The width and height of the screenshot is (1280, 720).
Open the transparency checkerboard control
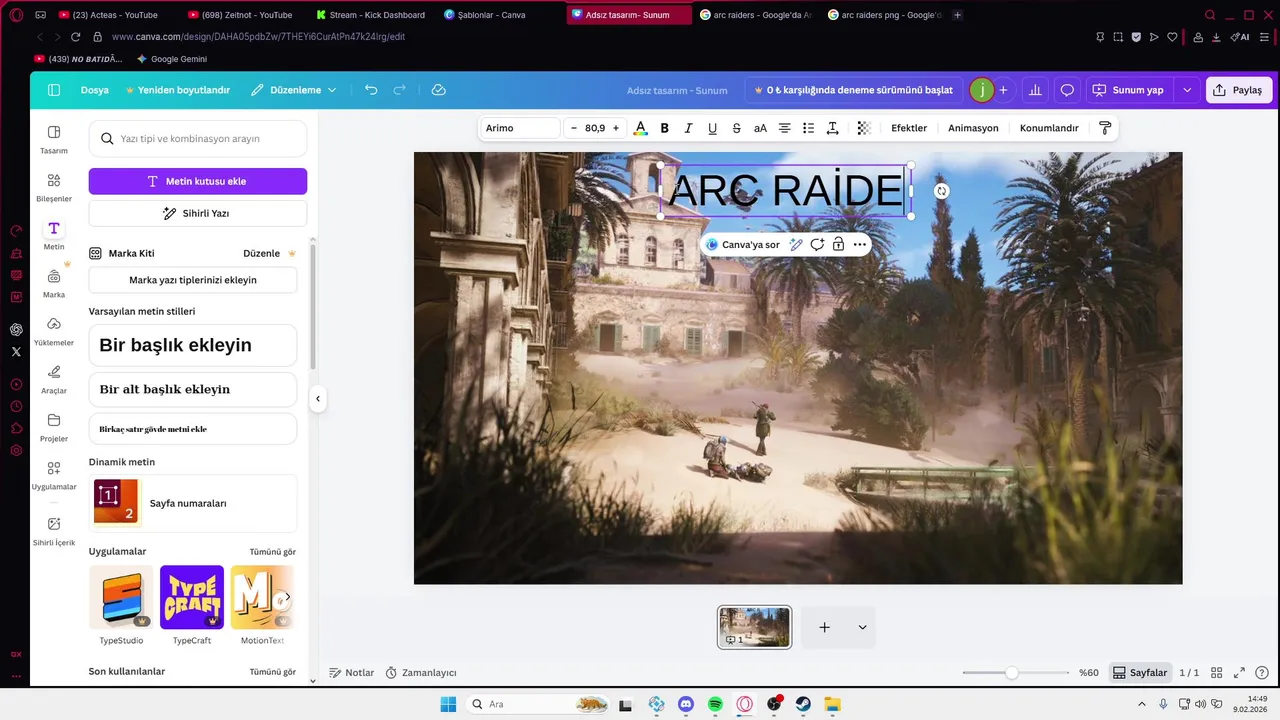[x=864, y=128]
